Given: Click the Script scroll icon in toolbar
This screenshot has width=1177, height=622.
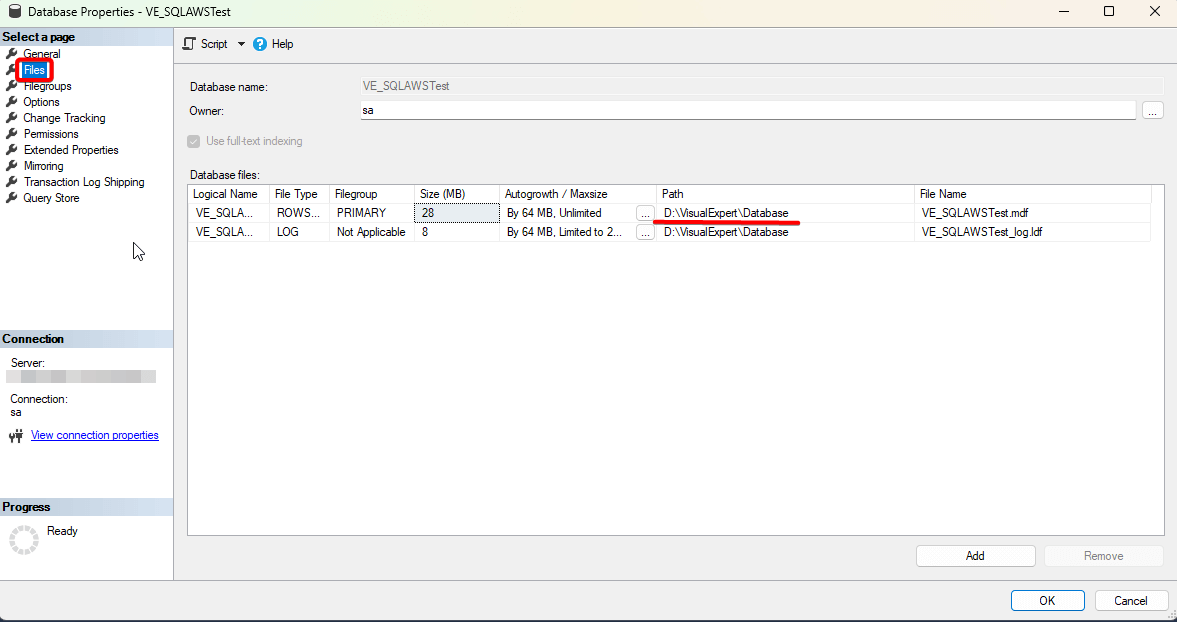Looking at the screenshot, I should tap(189, 44).
